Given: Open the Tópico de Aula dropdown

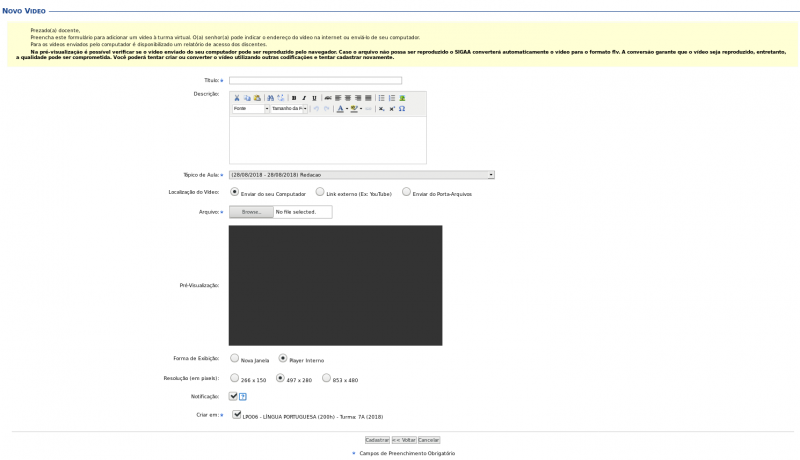Looking at the screenshot, I should 361,175.
